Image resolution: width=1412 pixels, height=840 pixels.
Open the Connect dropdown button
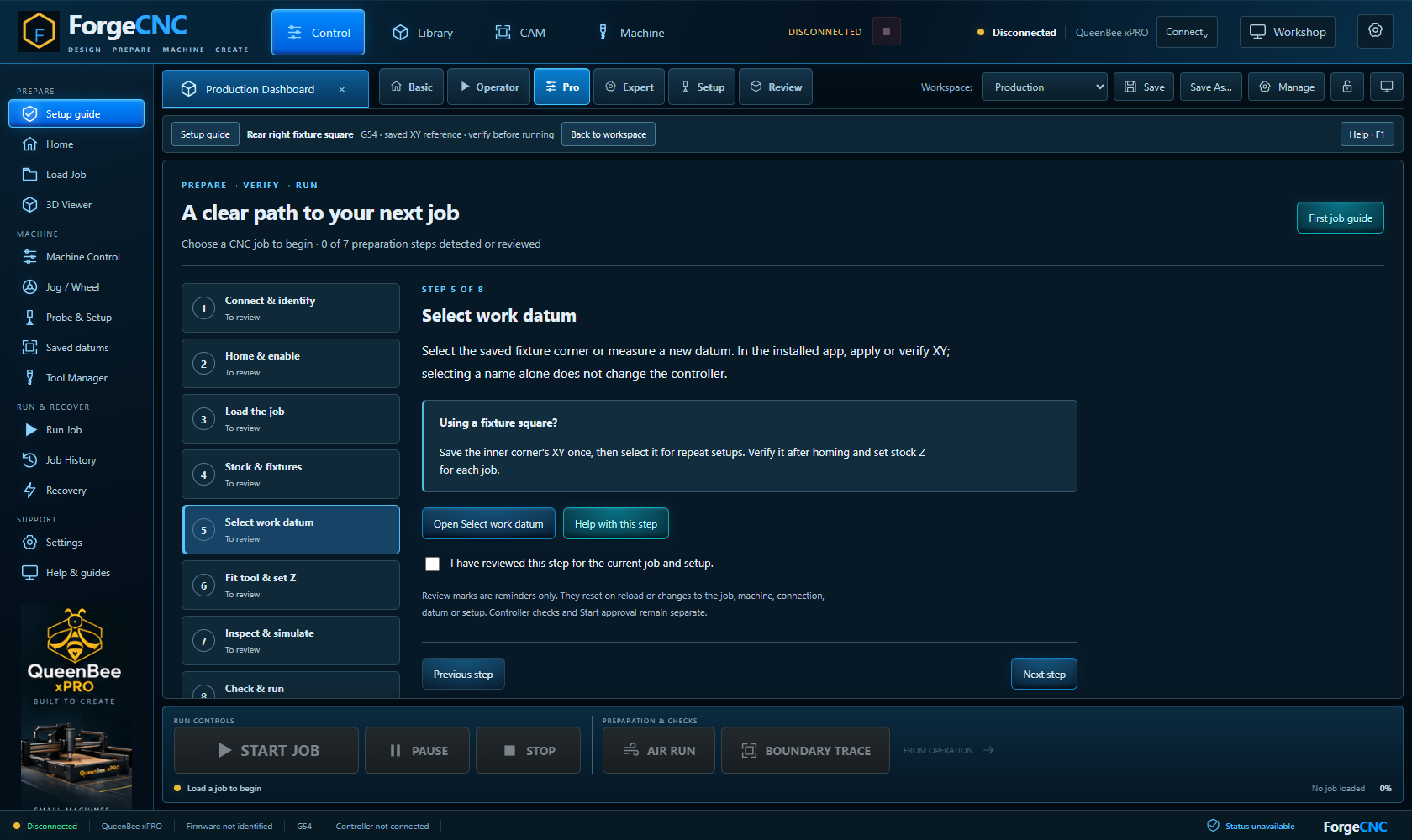(1187, 32)
